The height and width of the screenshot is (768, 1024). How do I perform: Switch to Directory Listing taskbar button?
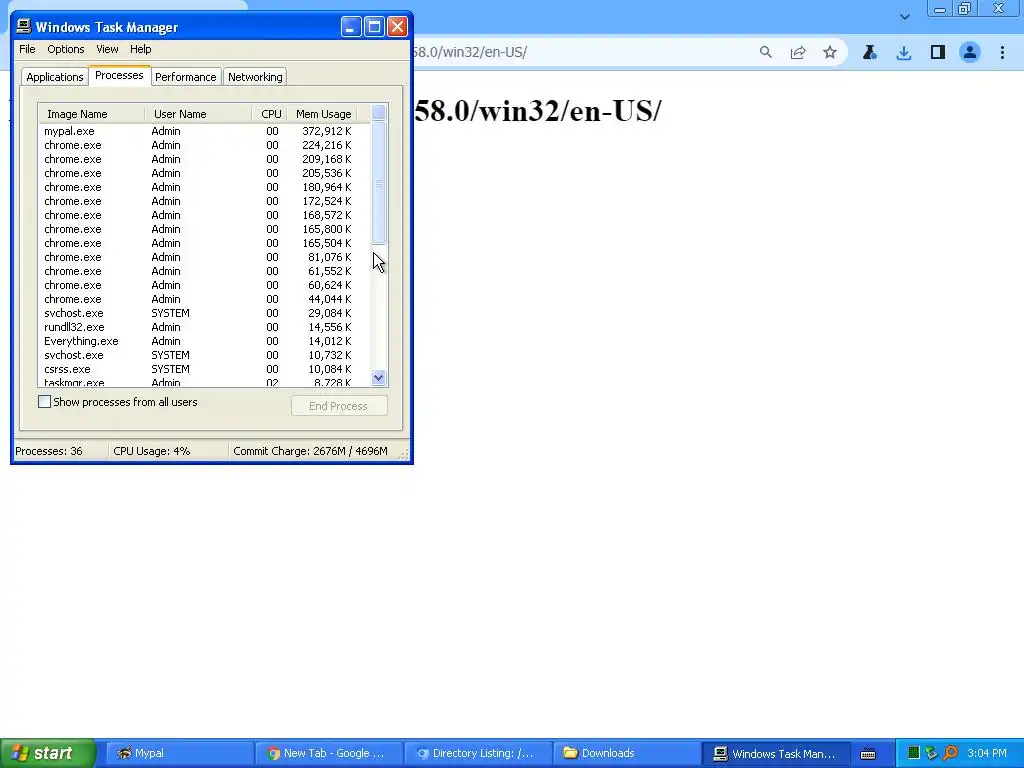point(477,753)
